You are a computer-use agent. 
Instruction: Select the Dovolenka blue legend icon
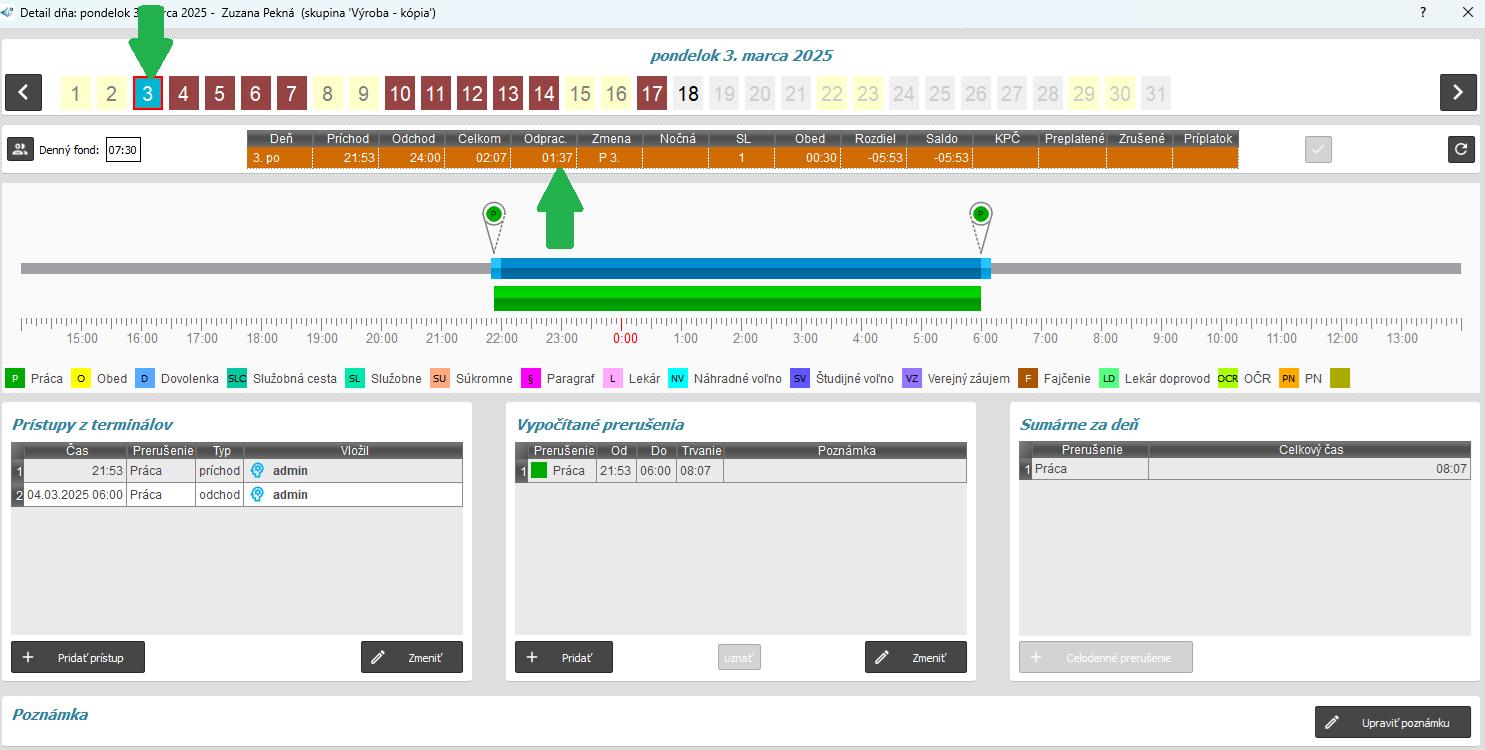[145, 379]
